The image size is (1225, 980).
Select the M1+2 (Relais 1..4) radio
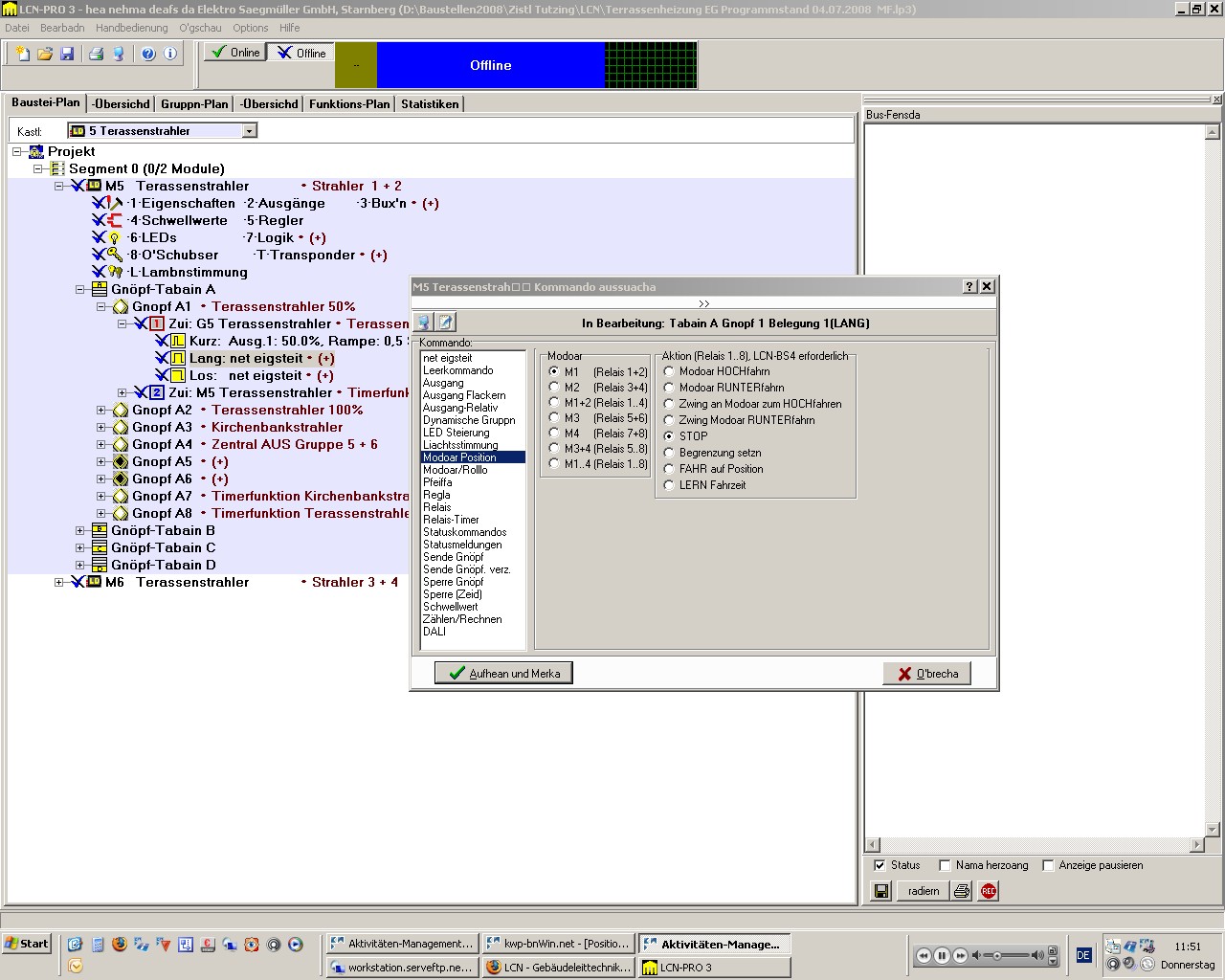coord(554,402)
